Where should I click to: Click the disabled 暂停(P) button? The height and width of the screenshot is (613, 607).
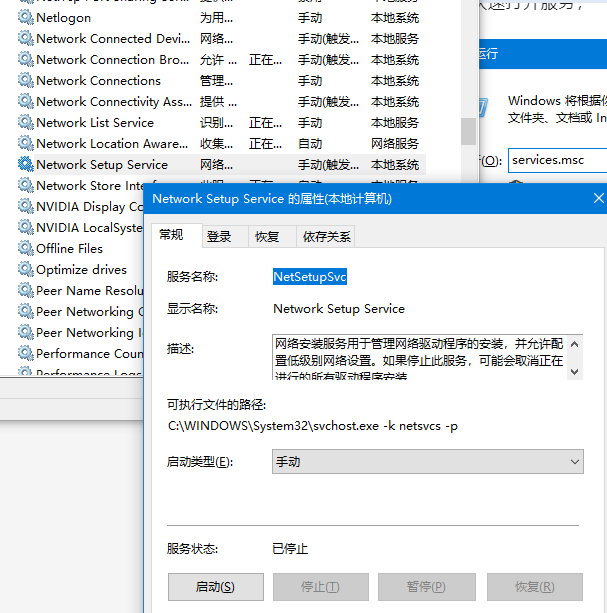pos(426,587)
